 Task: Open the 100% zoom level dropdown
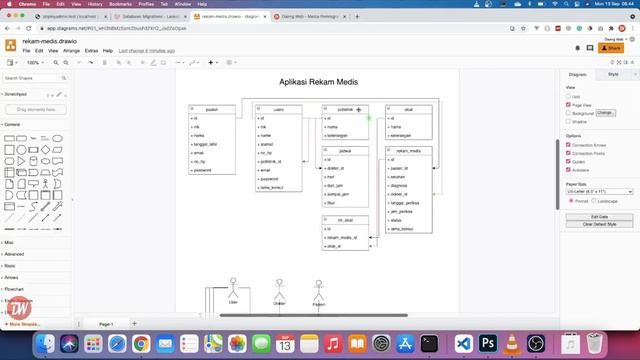[35, 63]
